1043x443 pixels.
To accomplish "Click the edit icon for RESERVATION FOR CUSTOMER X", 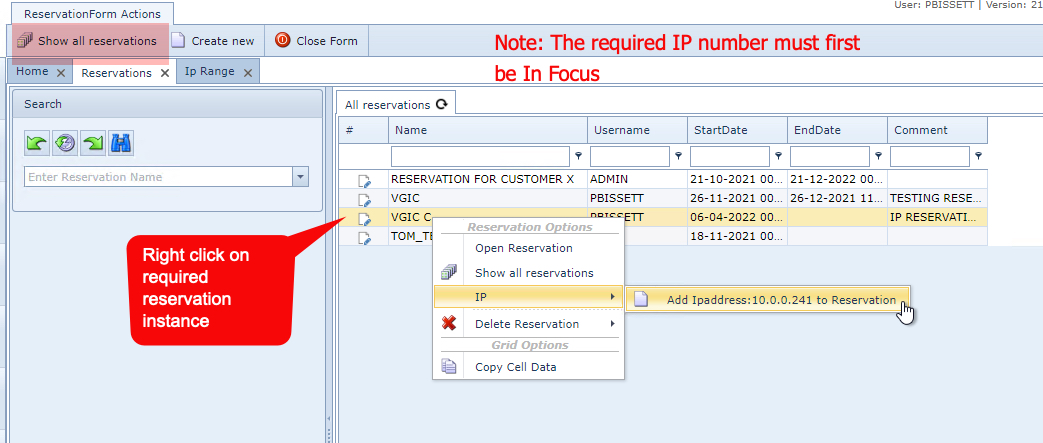I will coord(365,180).
